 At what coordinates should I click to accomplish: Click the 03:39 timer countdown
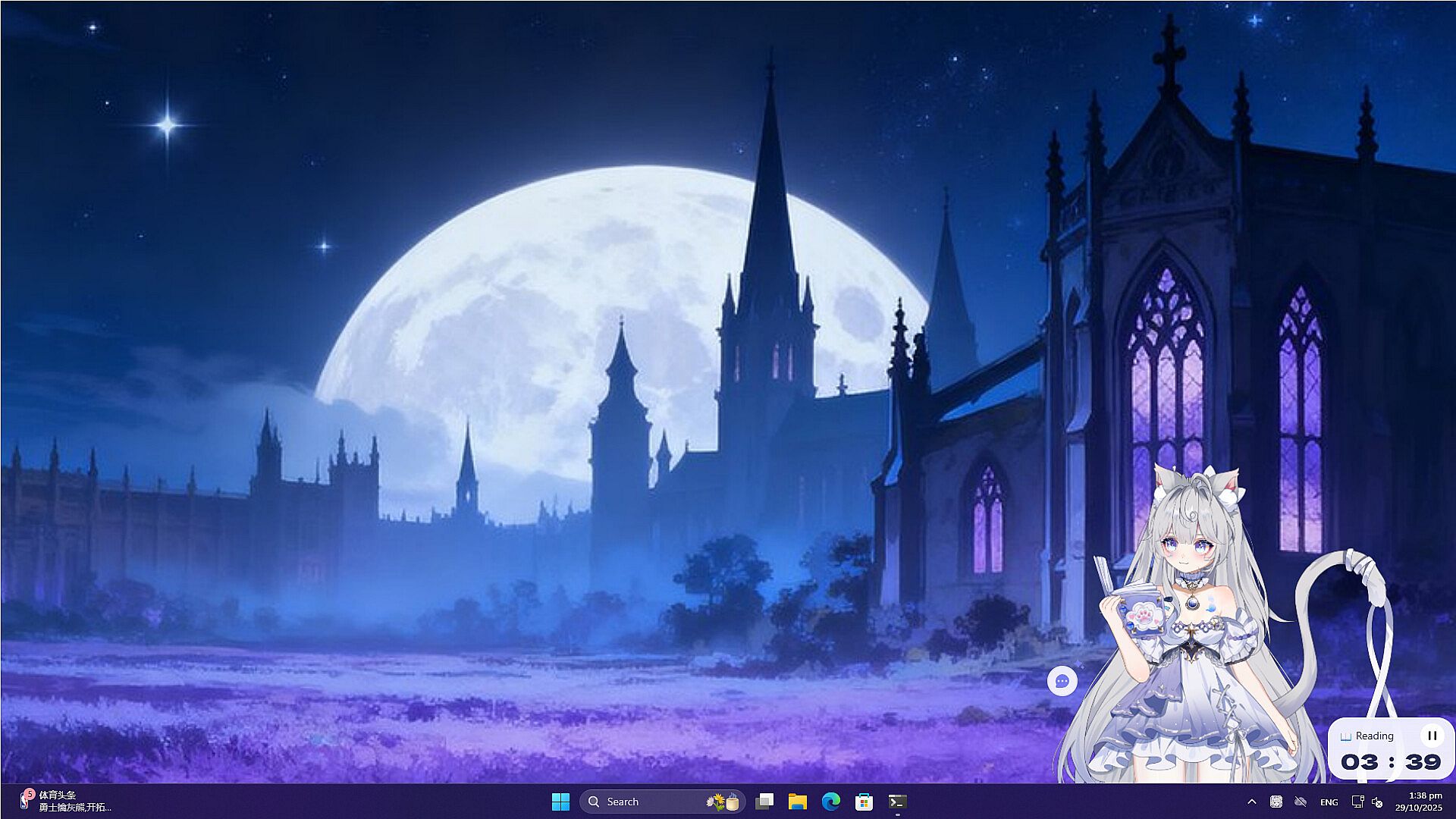tap(1390, 761)
